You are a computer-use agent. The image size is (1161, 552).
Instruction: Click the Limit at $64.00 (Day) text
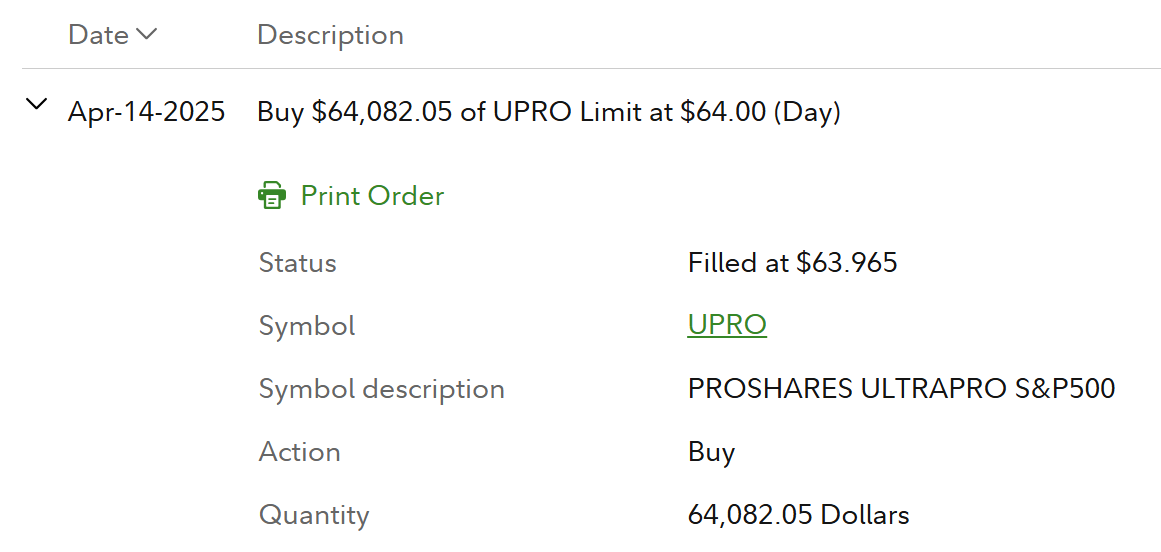click(x=710, y=112)
